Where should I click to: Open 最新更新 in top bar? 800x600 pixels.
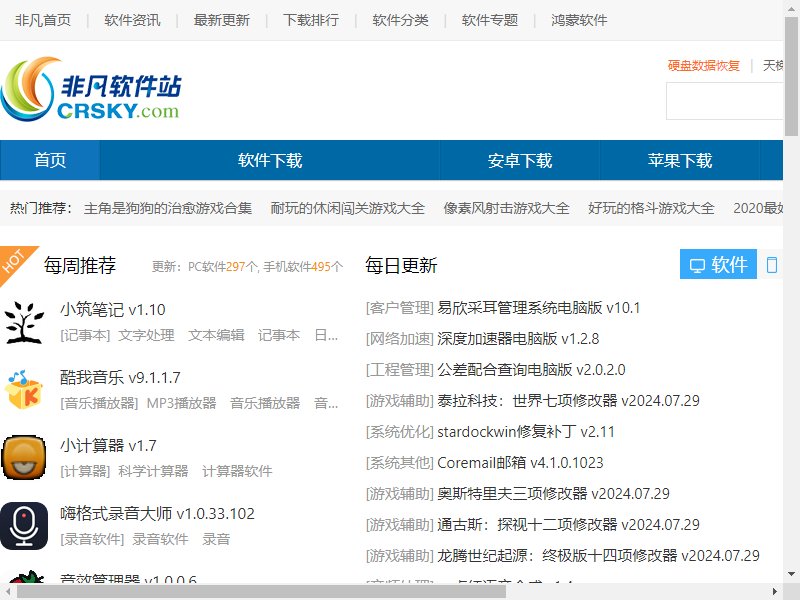point(221,20)
